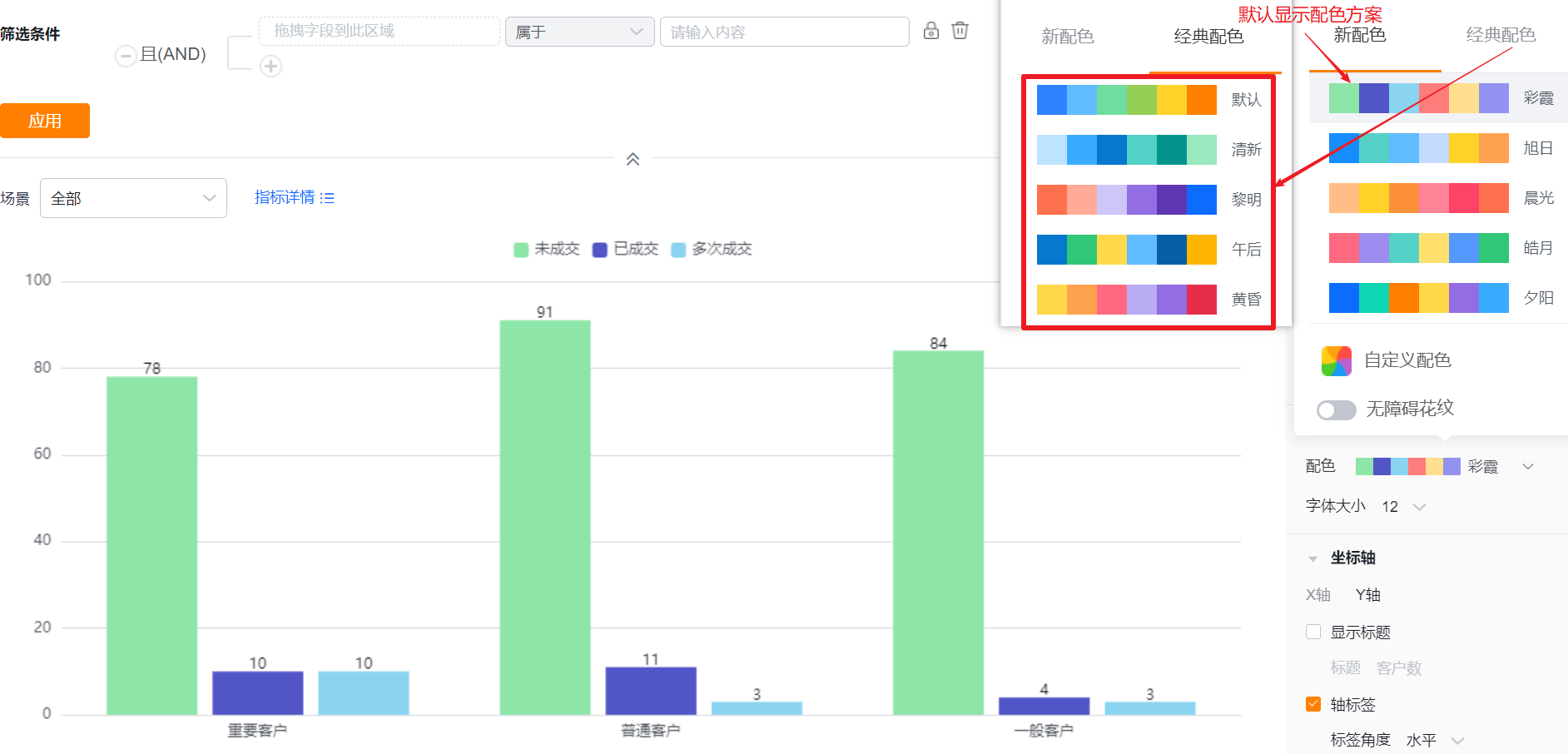Remove the AND group with minus icon
The height and width of the screenshot is (754, 1568).
pyautogui.click(x=126, y=56)
